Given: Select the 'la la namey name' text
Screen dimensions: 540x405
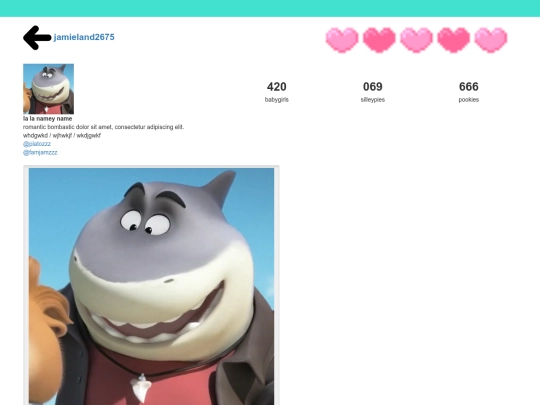Looking at the screenshot, I should tap(48, 118).
